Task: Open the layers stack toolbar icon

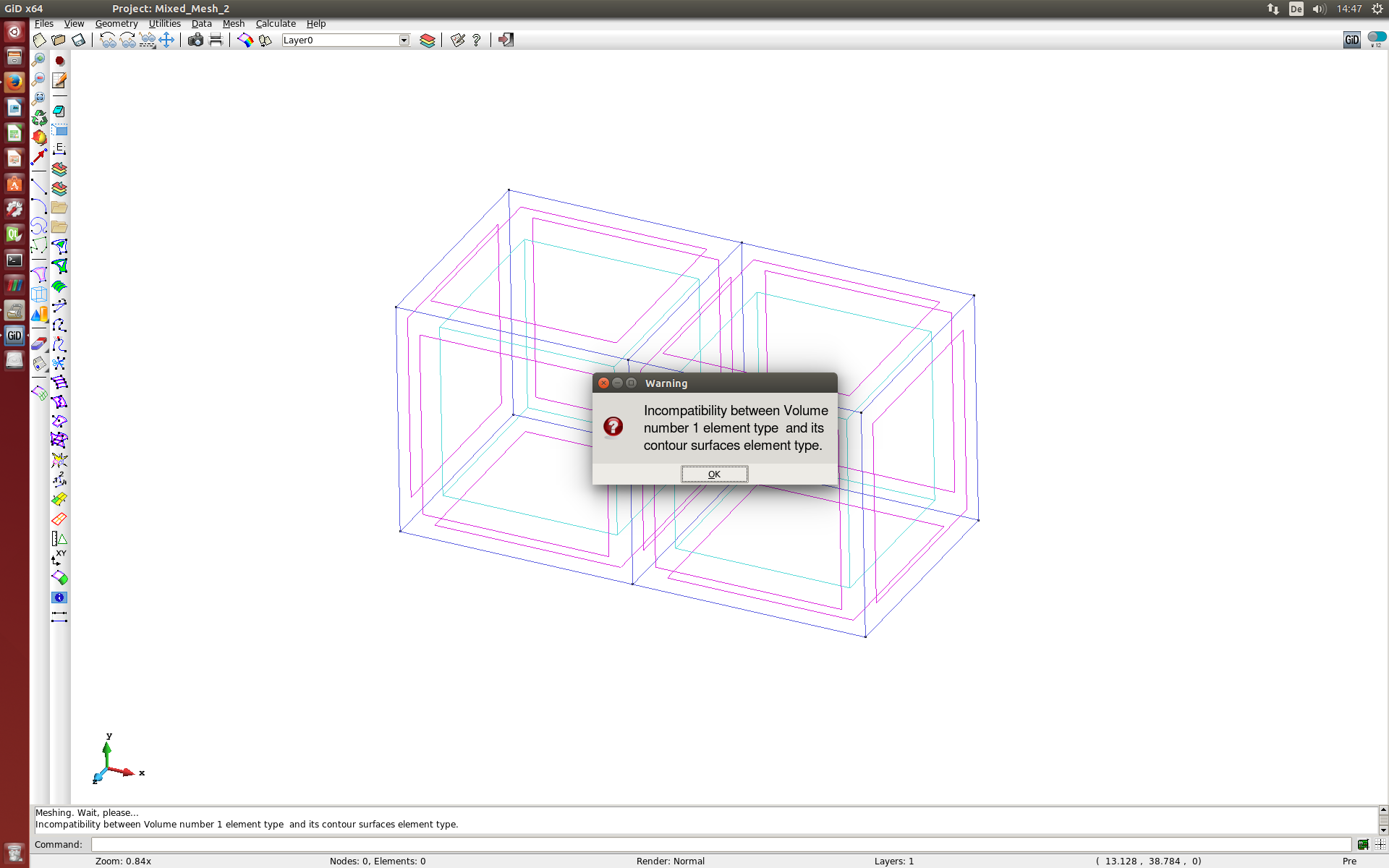Action: 427,41
